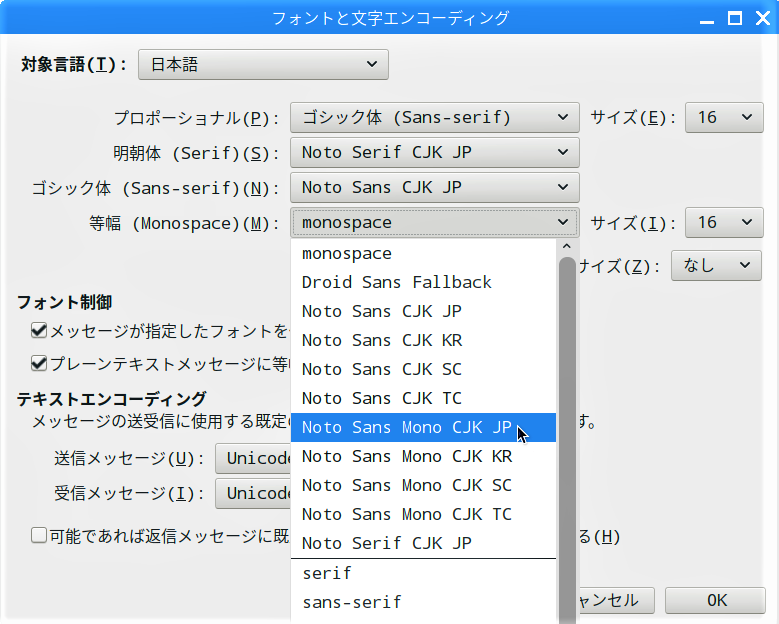This screenshot has height=624, width=779.
Task: Select the generic serif list entry
Action: [x=423, y=573]
